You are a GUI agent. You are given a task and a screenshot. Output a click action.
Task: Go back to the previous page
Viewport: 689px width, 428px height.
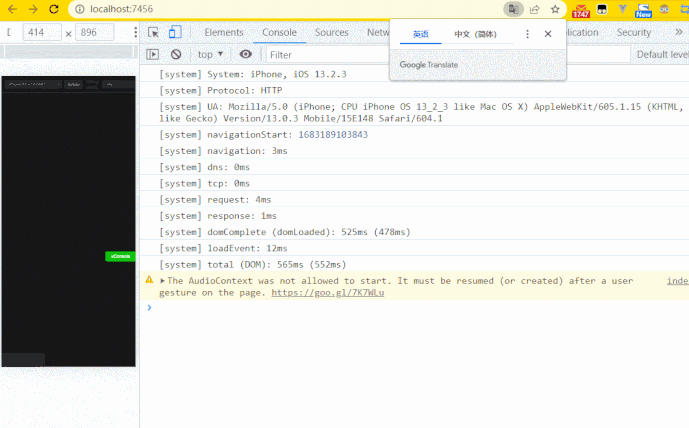pyautogui.click(x=12, y=9)
